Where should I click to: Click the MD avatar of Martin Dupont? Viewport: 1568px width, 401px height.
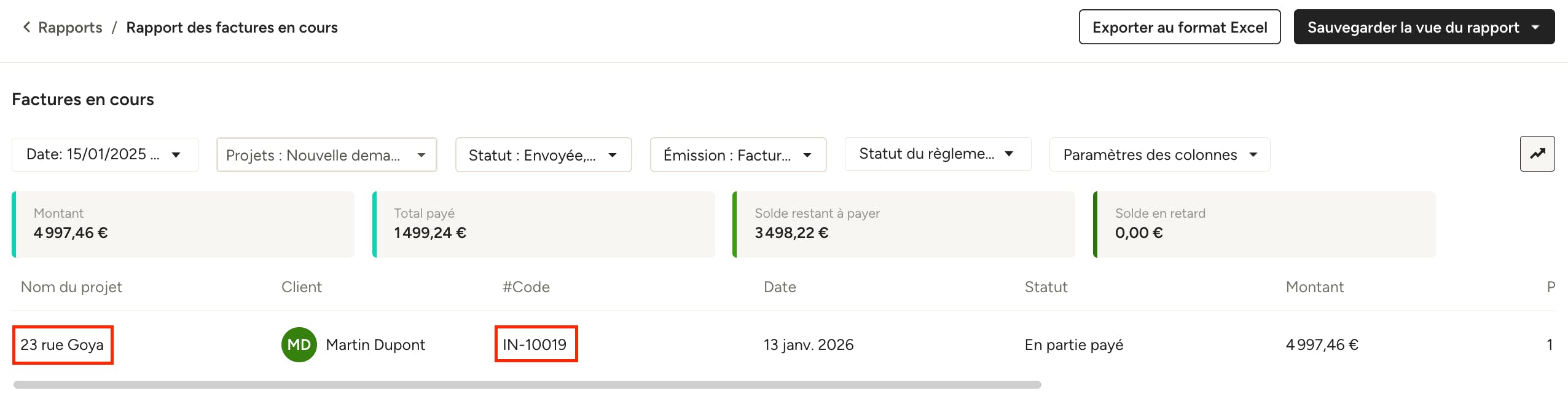point(299,345)
